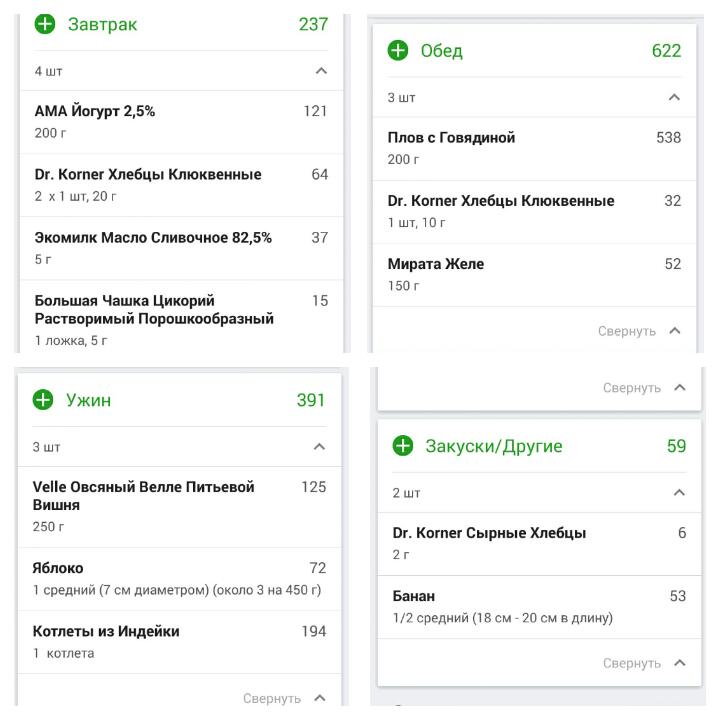
Task: Select the Яблоко entry in Ужин
Action: point(180,579)
